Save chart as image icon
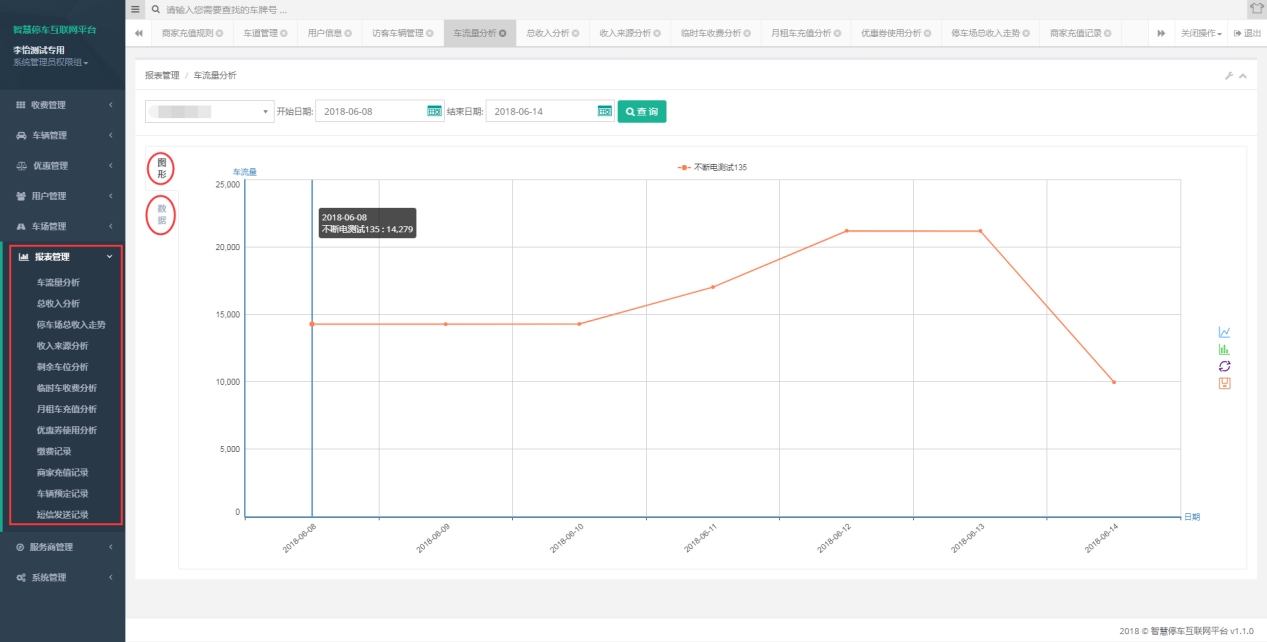This screenshot has width=1267, height=642. click(x=1224, y=383)
